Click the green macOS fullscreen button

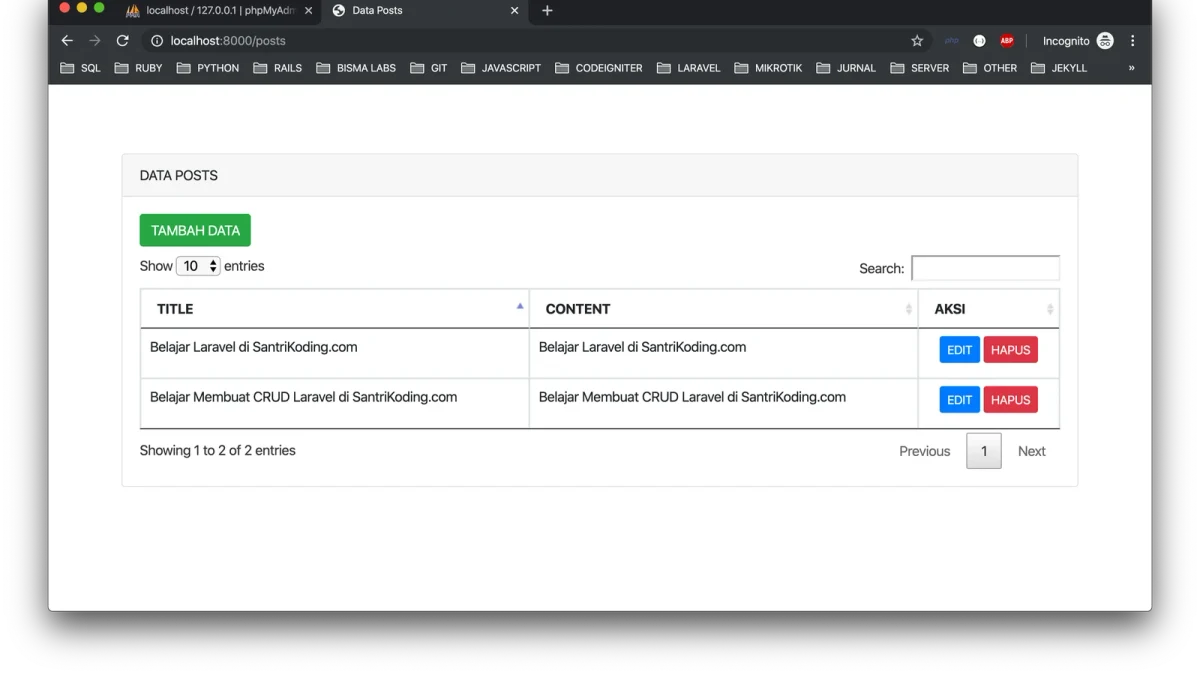click(99, 8)
